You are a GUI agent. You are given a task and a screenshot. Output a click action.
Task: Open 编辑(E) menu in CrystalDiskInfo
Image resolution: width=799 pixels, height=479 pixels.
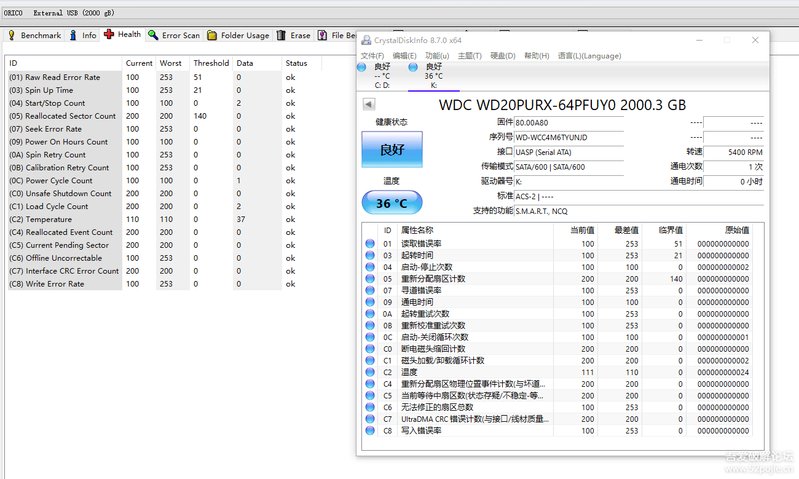point(404,56)
